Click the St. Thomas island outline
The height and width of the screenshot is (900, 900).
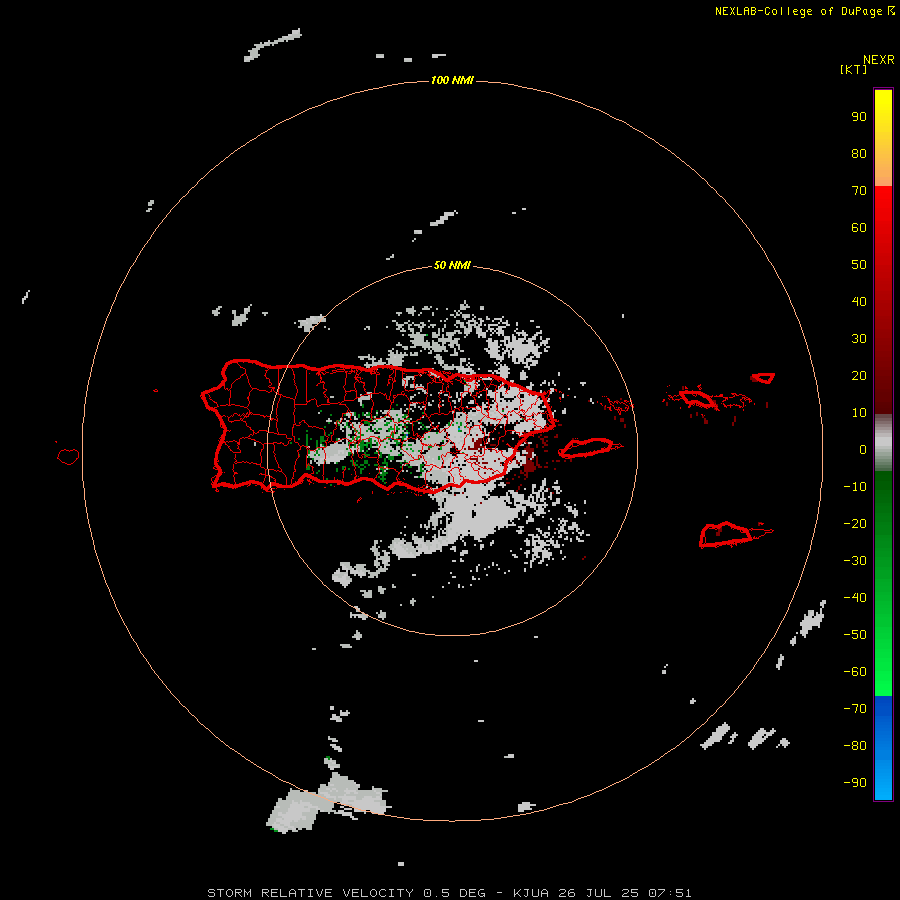point(697,398)
